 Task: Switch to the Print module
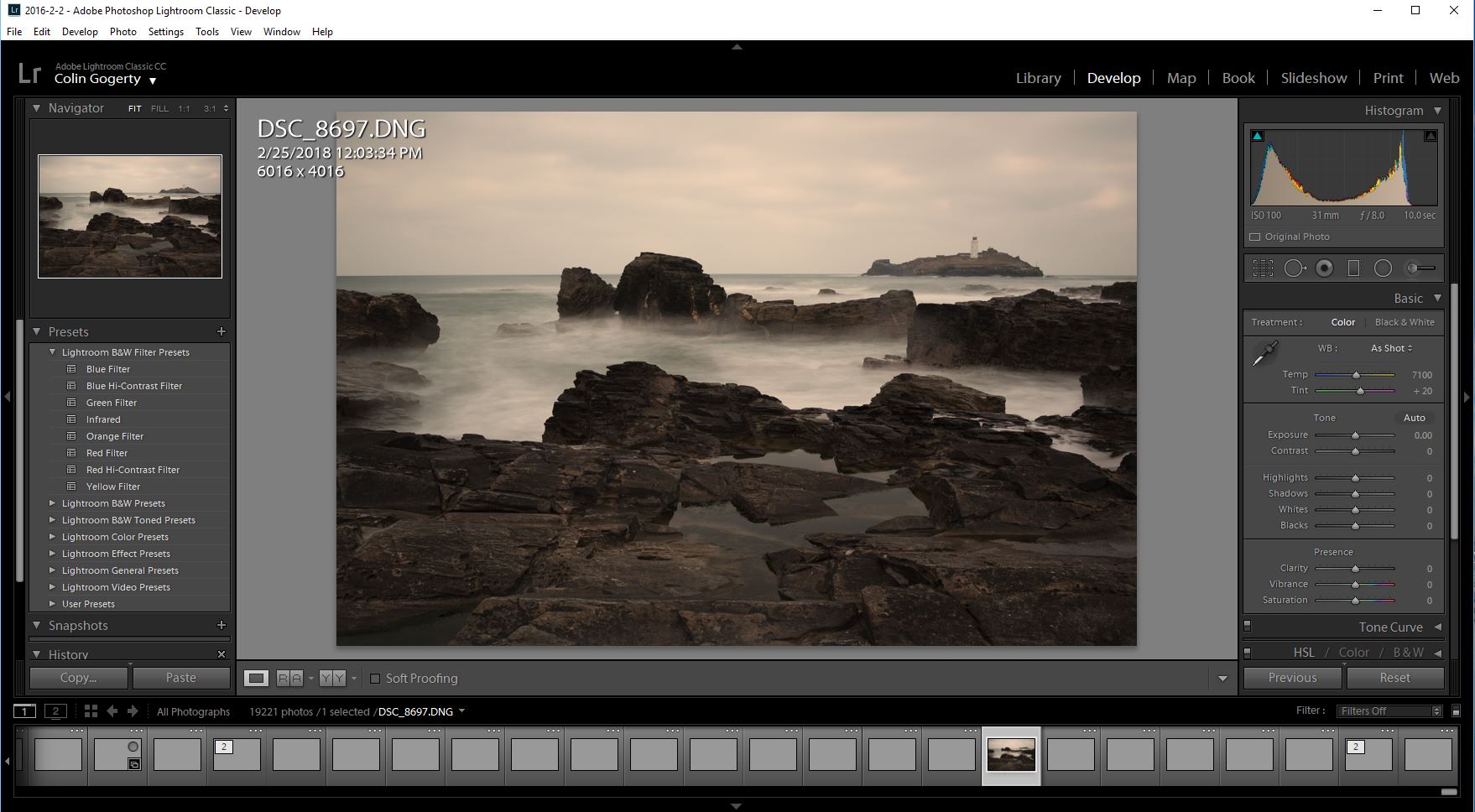(1388, 78)
